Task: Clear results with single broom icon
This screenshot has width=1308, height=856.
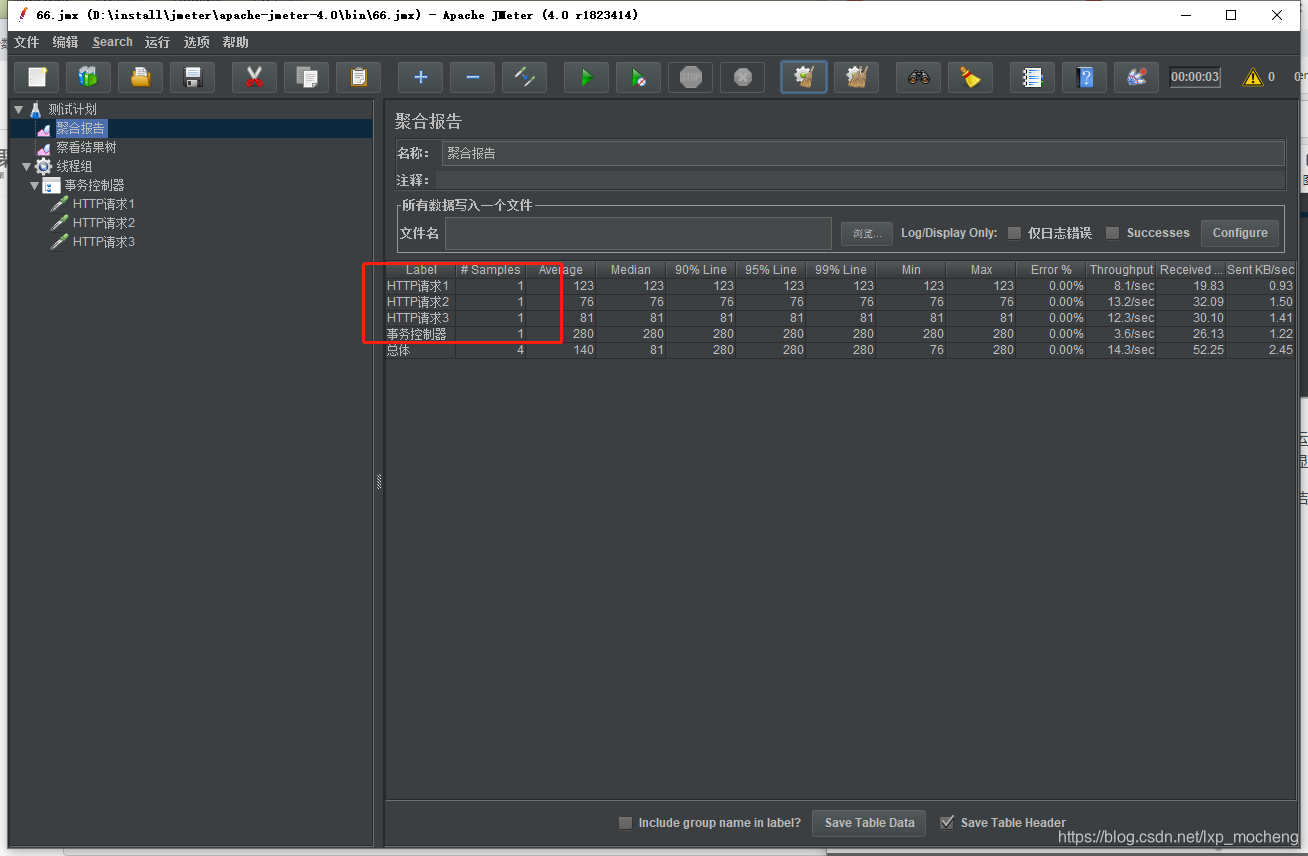Action: pyautogui.click(x=804, y=77)
